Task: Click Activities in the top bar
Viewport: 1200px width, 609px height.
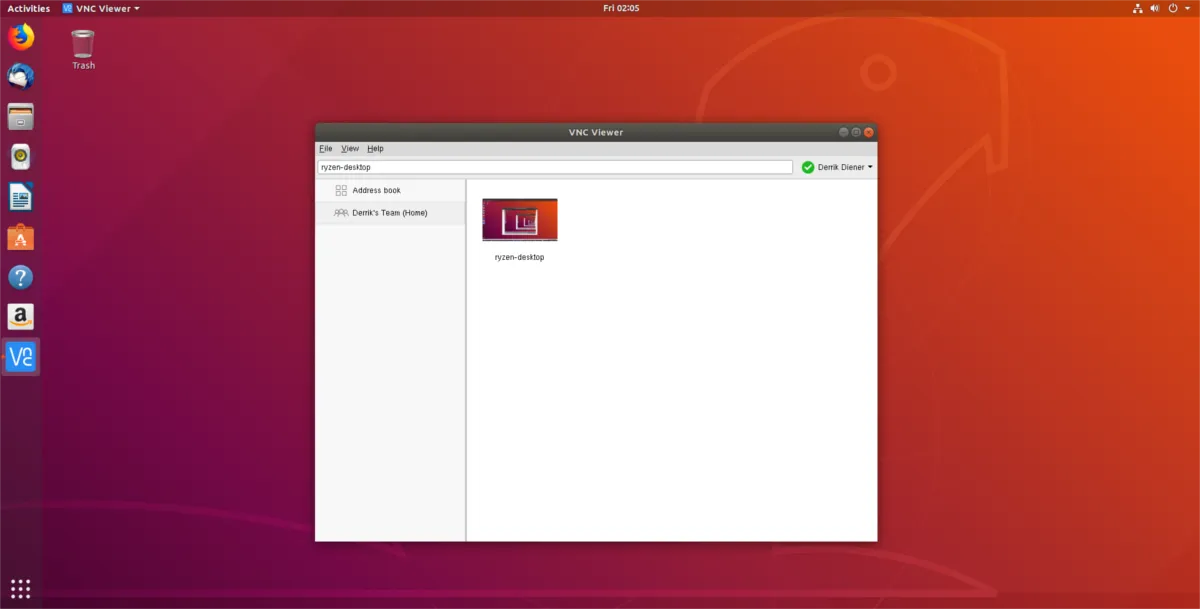Action: (28, 8)
